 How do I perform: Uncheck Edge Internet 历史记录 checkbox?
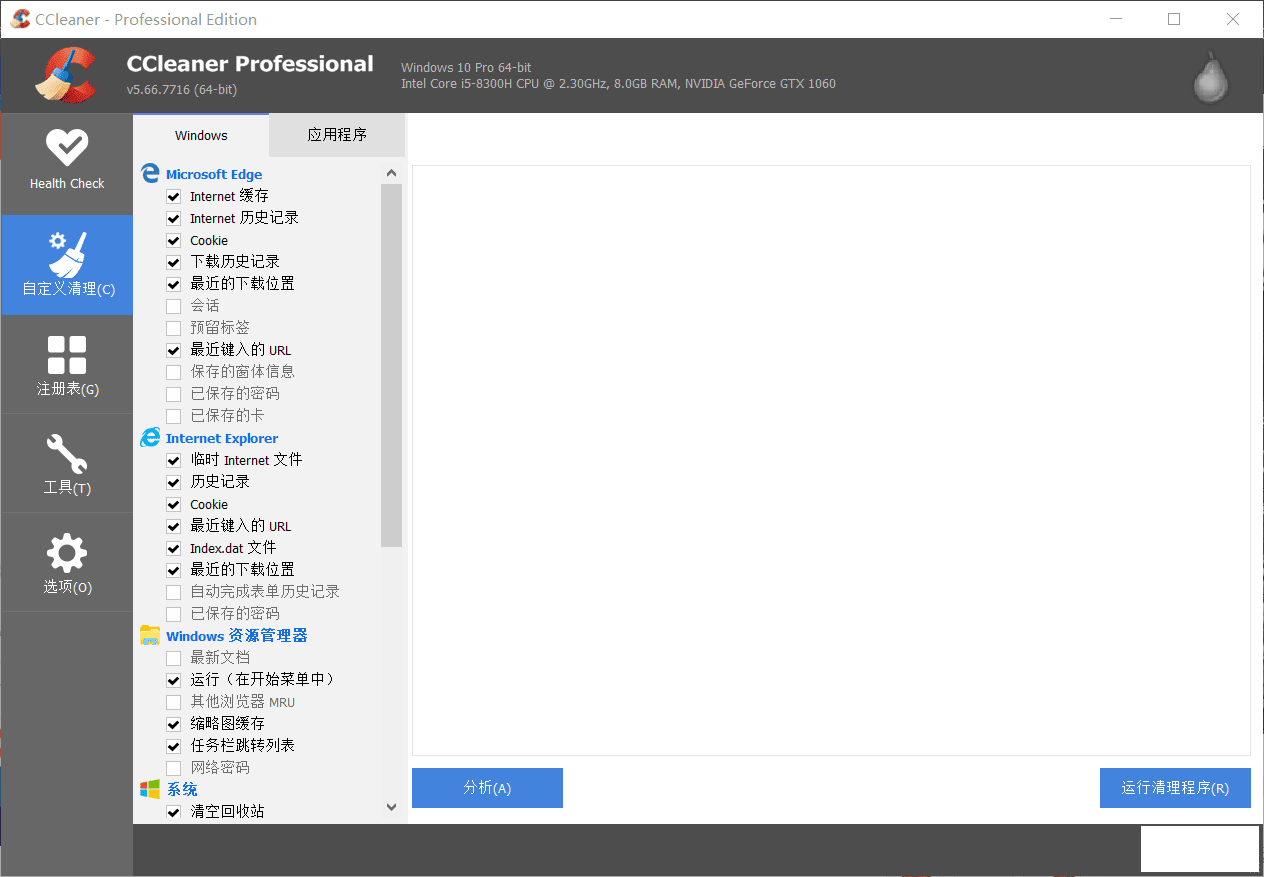[x=174, y=218]
